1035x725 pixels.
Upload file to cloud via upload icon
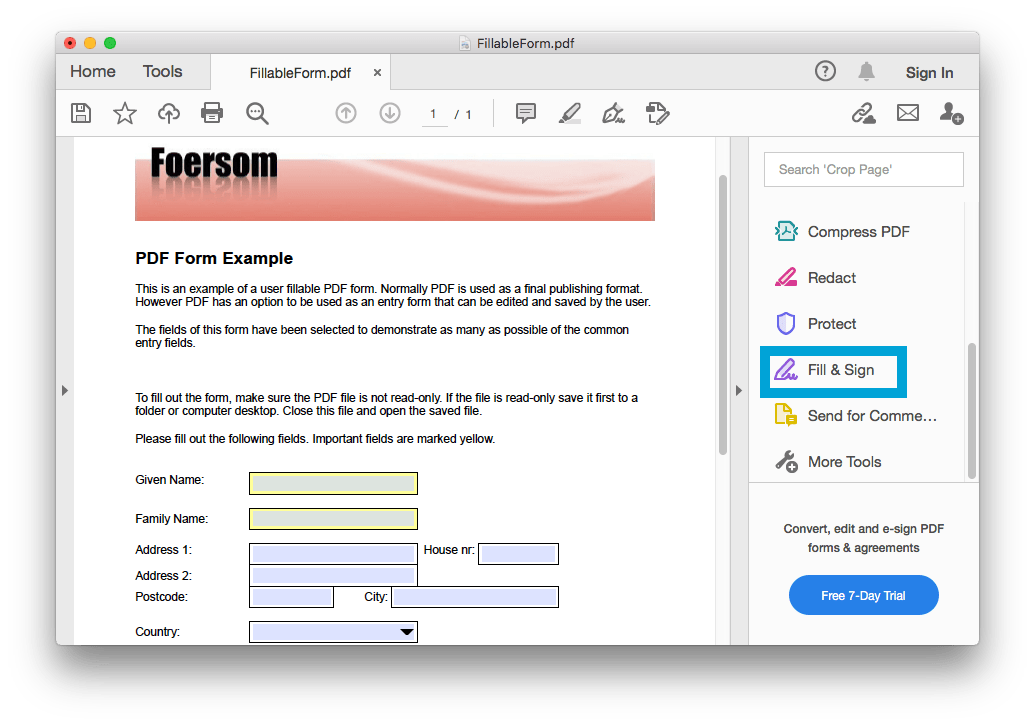tap(168, 113)
